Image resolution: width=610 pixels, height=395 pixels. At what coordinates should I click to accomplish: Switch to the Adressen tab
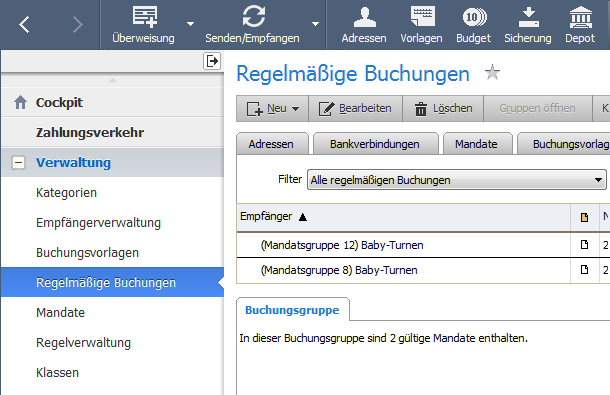(x=271, y=144)
